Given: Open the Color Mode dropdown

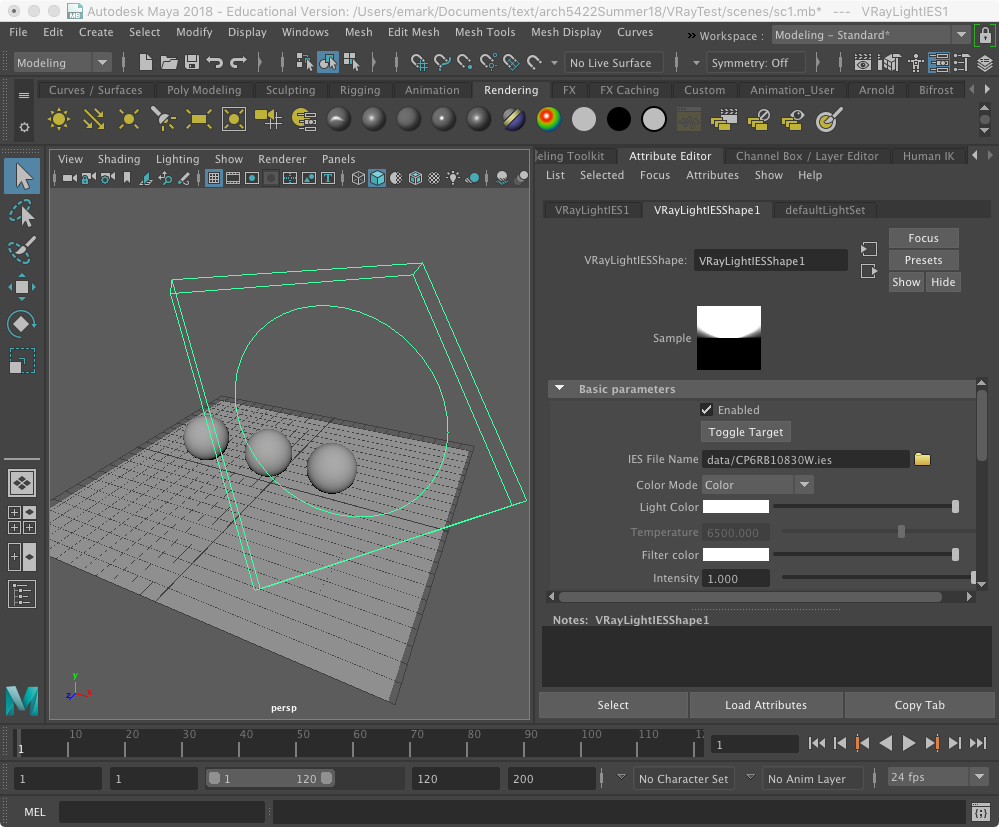Looking at the screenshot, I should pos(758,485).
